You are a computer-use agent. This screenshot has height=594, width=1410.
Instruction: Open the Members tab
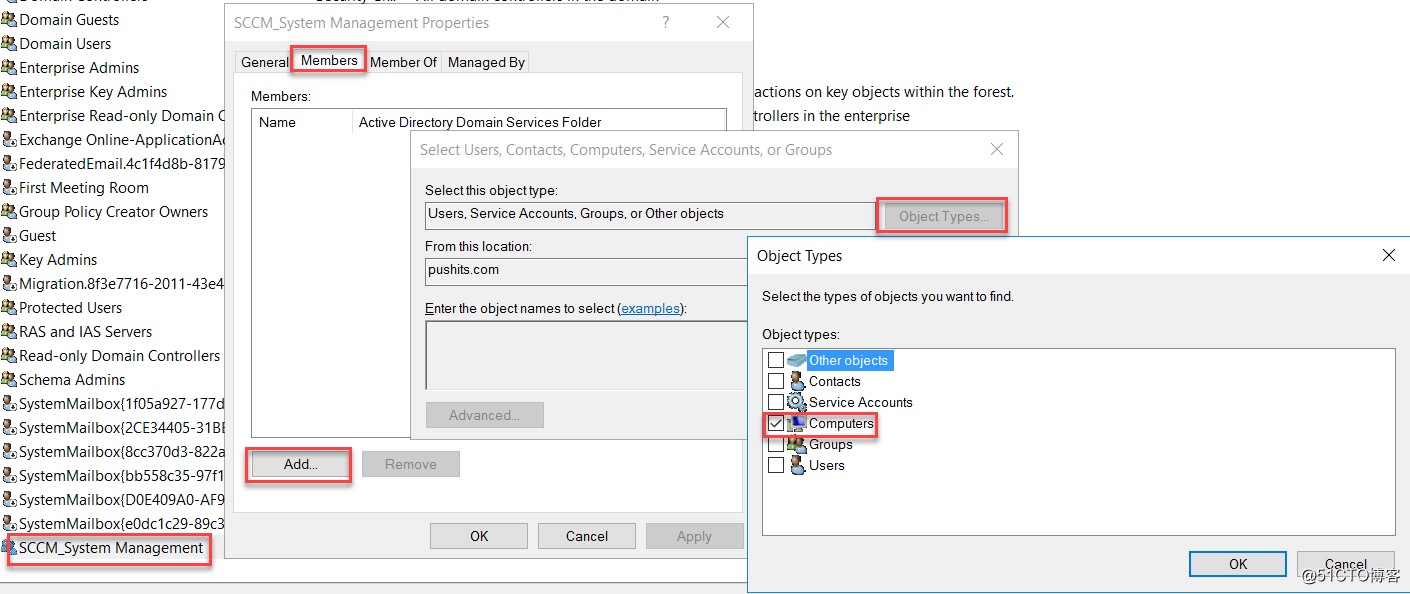click(x=329, y=60)
